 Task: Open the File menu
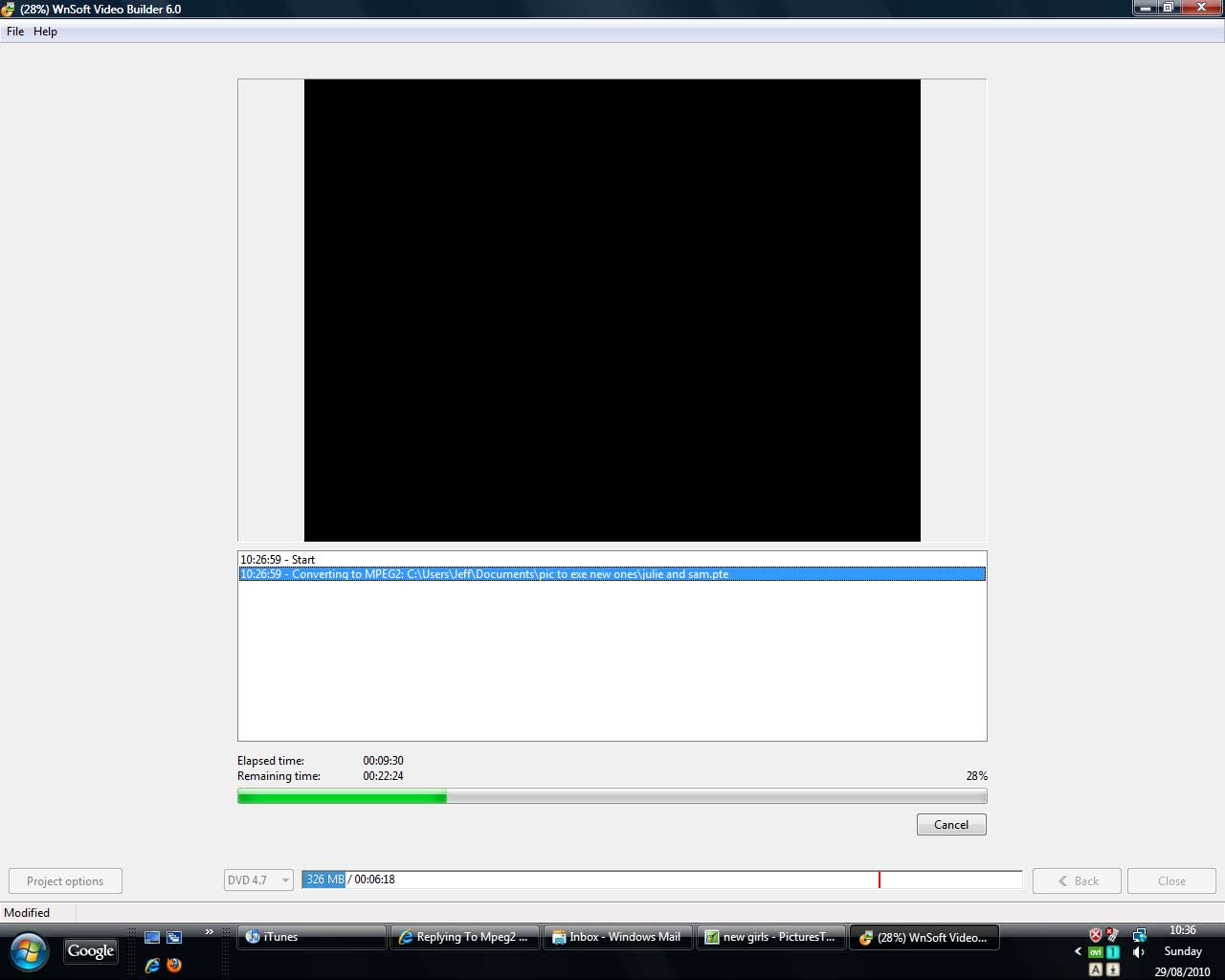pos(15,32)
